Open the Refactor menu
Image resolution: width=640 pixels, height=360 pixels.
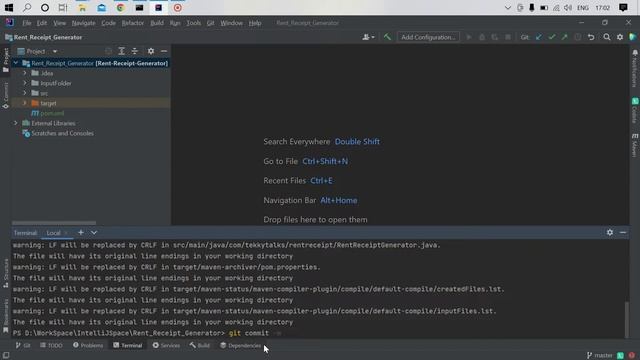tap(133, 23)
